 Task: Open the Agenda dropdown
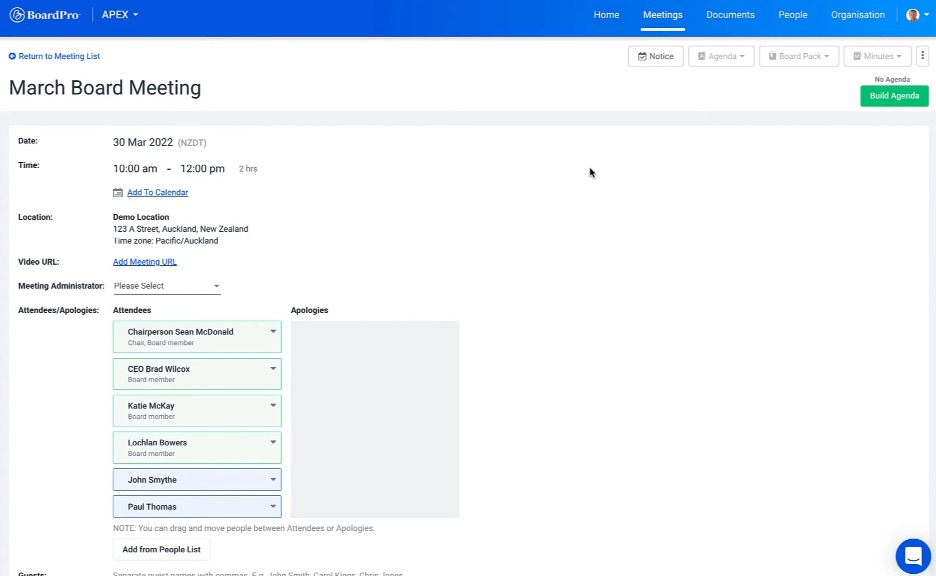[721, 56]
